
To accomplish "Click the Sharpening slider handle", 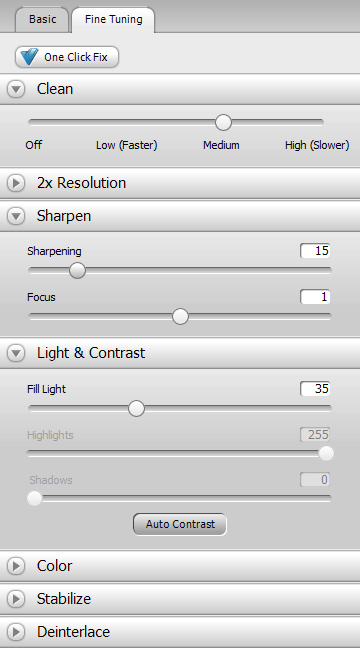I will coord(77,271).
